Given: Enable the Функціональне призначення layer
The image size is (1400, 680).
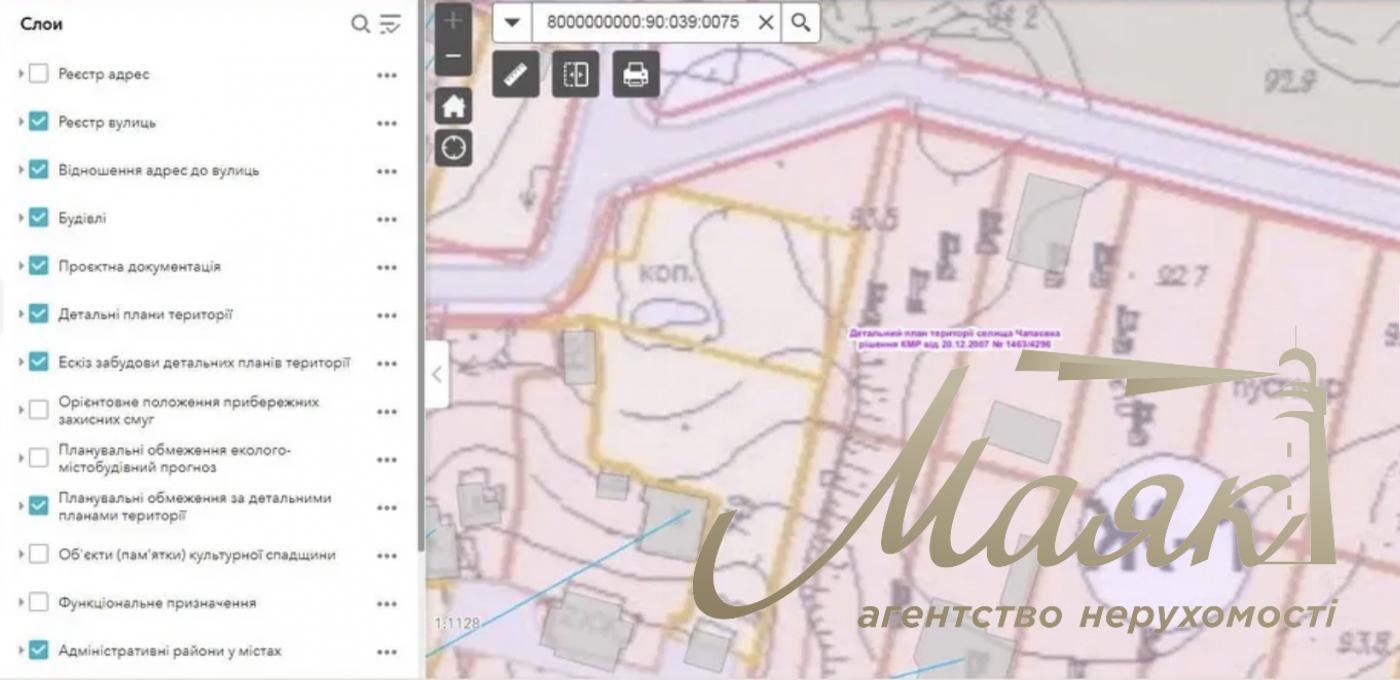Looking at the screenshot, I should 38,603.
